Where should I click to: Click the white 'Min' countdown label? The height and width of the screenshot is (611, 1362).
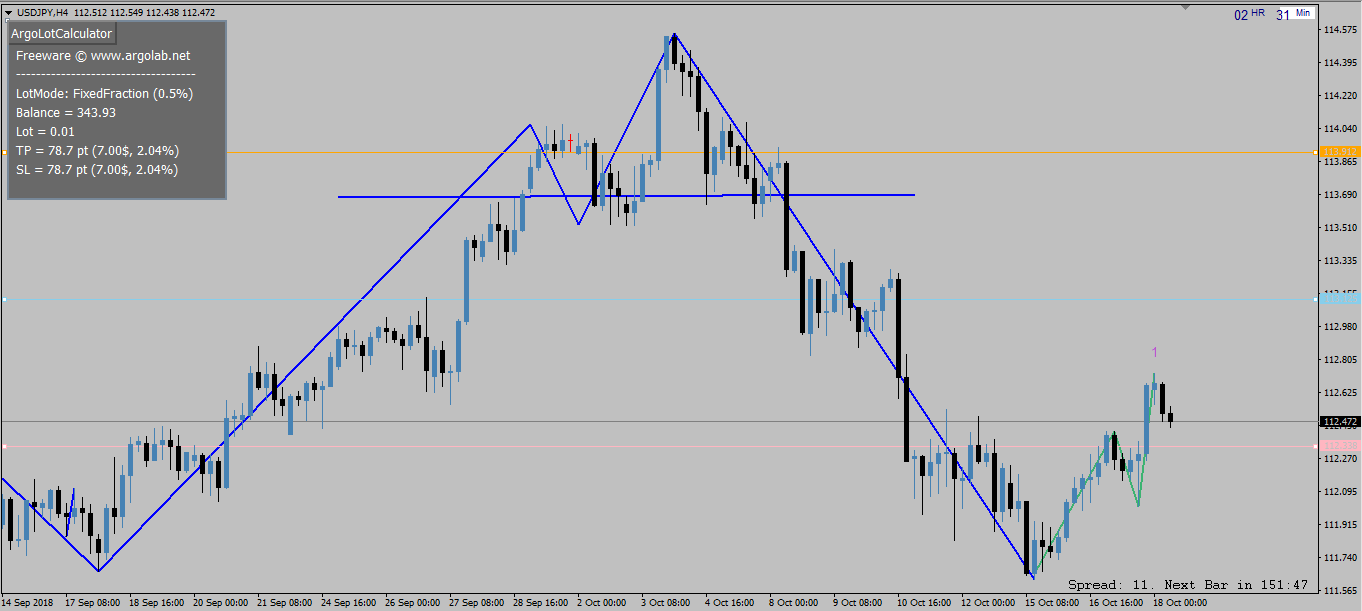click(x=1303, y=13)
